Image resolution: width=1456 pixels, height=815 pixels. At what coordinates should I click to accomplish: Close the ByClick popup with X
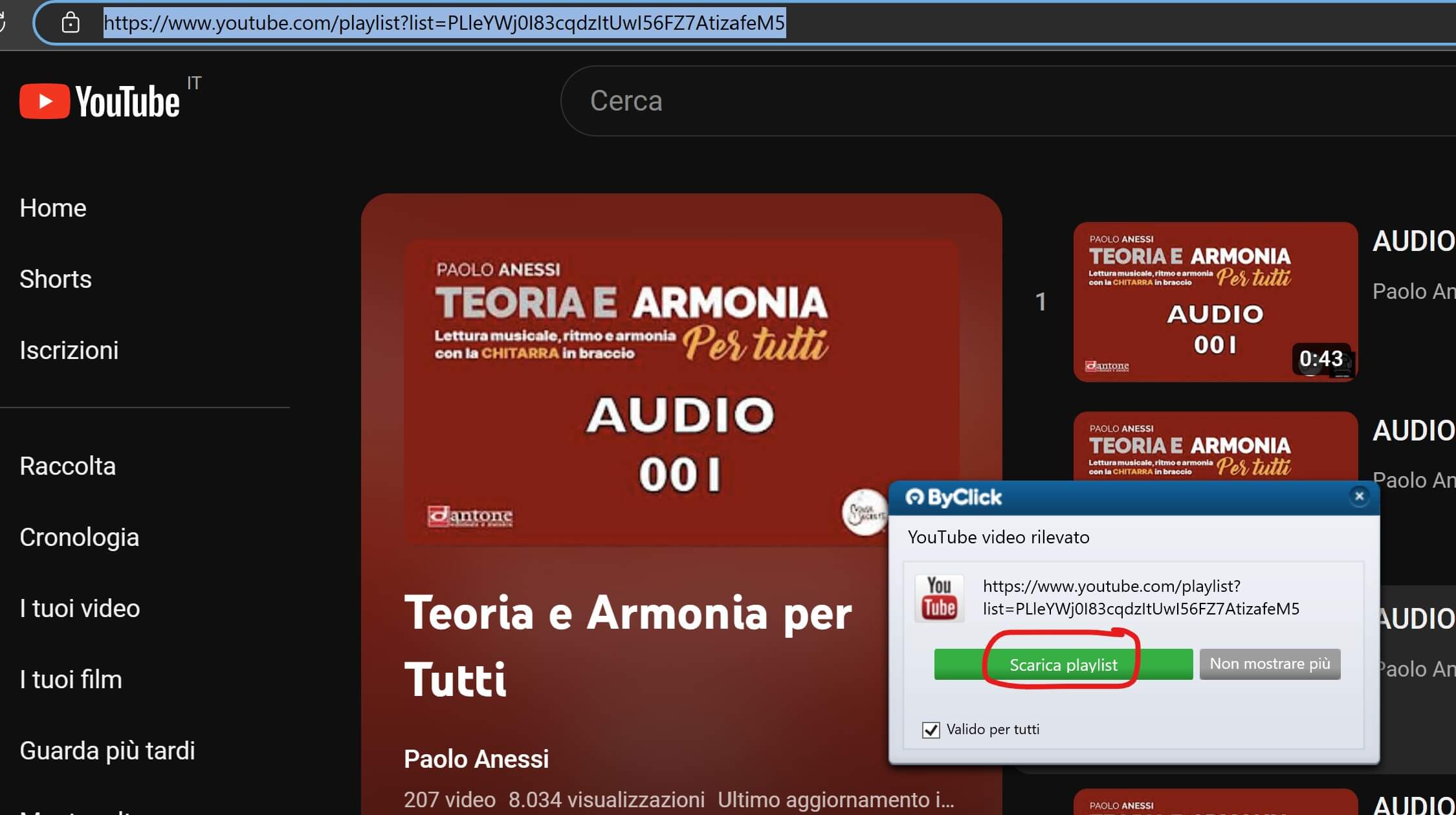click(x=1359, y=496)
